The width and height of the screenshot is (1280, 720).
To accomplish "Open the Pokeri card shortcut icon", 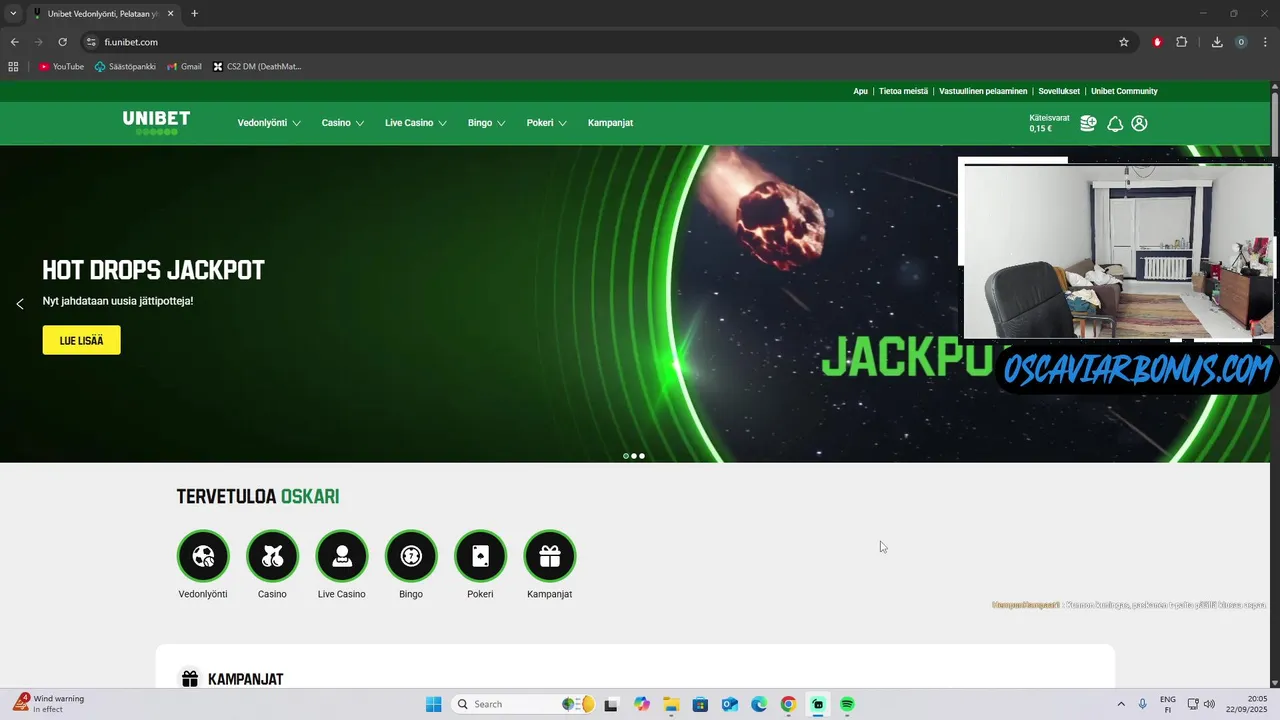I will (x=480, y=556).
